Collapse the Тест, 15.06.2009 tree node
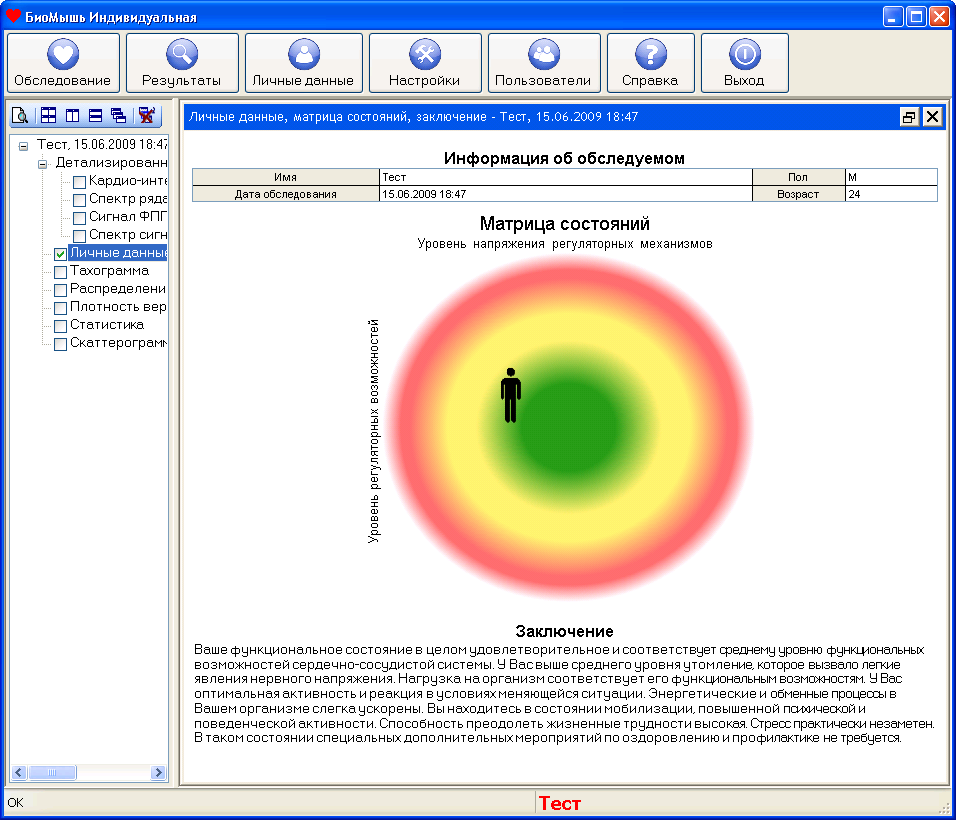This screenshot has width=956, height=820. [23, 146]
